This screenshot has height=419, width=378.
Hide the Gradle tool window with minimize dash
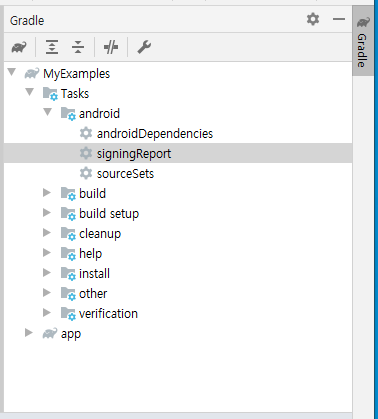point(339,19)
